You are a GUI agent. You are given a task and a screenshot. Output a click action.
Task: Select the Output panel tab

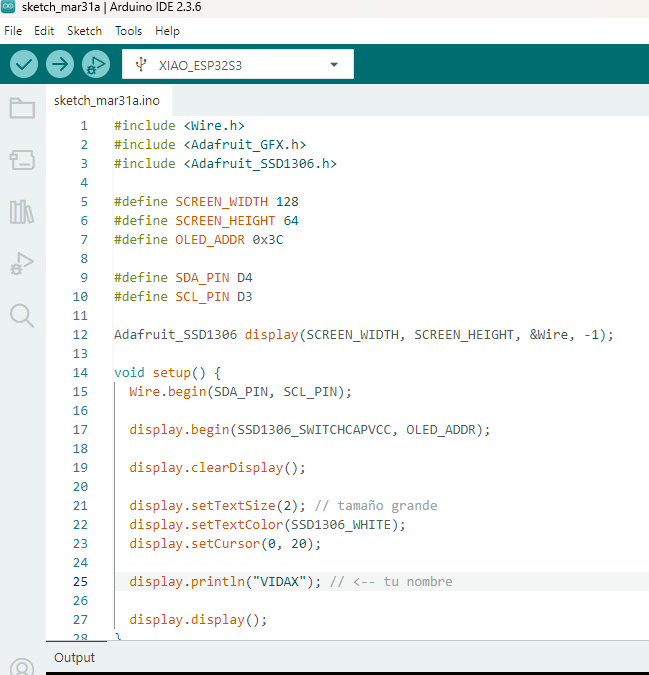click(74, 657)
